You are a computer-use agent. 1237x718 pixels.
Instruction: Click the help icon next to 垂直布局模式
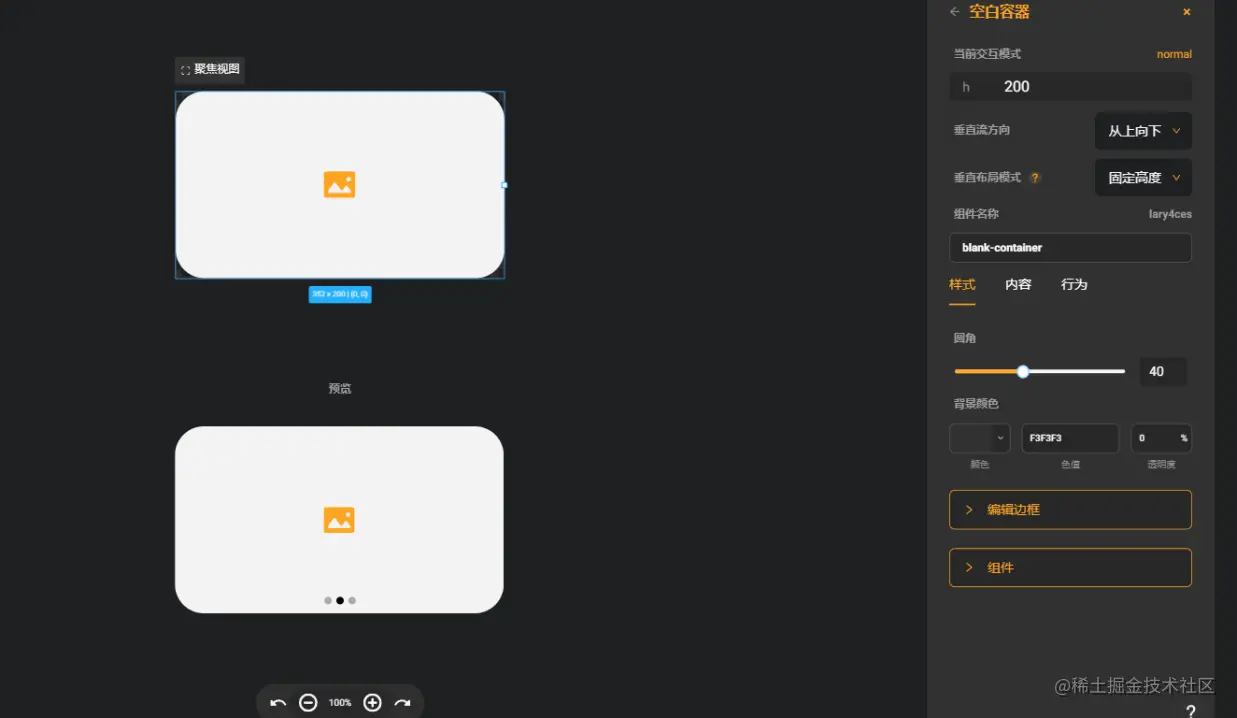click(x=1035, y=178)
